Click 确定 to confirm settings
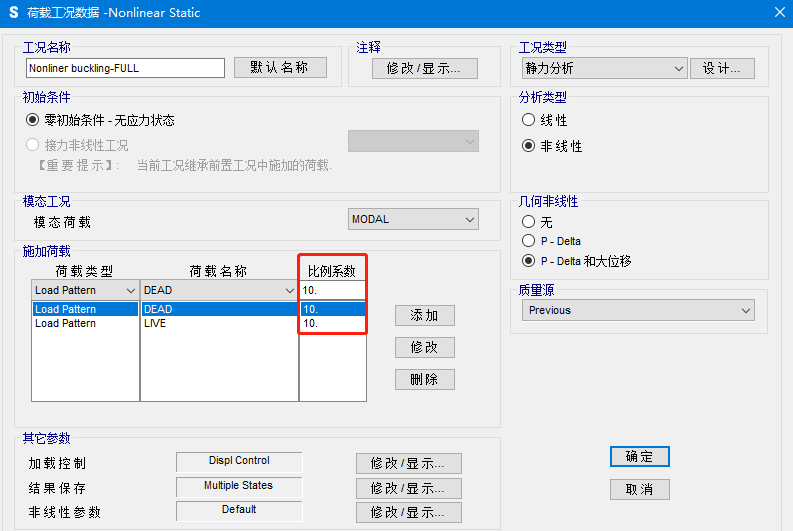The image size is (793, 531). coord(639,456)
